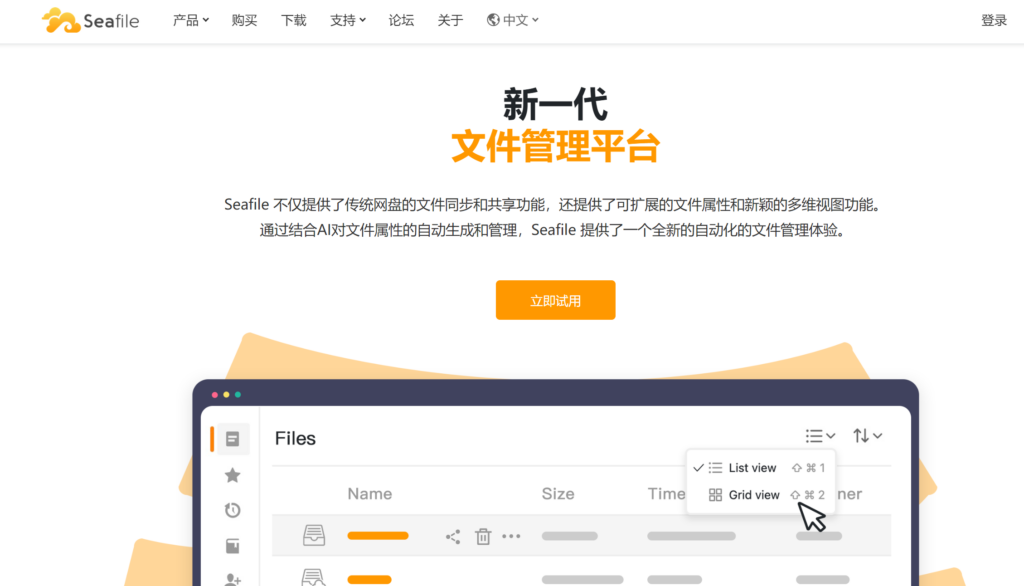Screen dimensions: 1024x586
Task: Click the invite-user icon in the sidebar
Action: pos(232,579)
